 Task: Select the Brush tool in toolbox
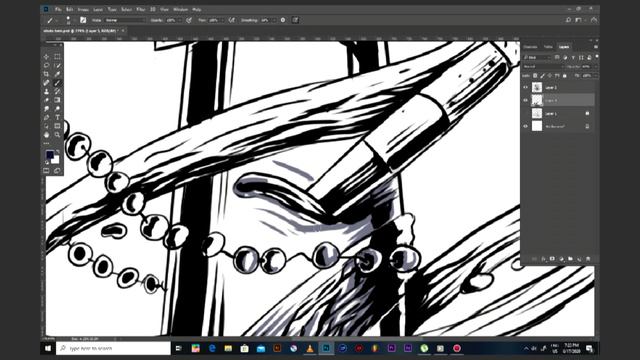pyautogui.click(x=57, y=83)
